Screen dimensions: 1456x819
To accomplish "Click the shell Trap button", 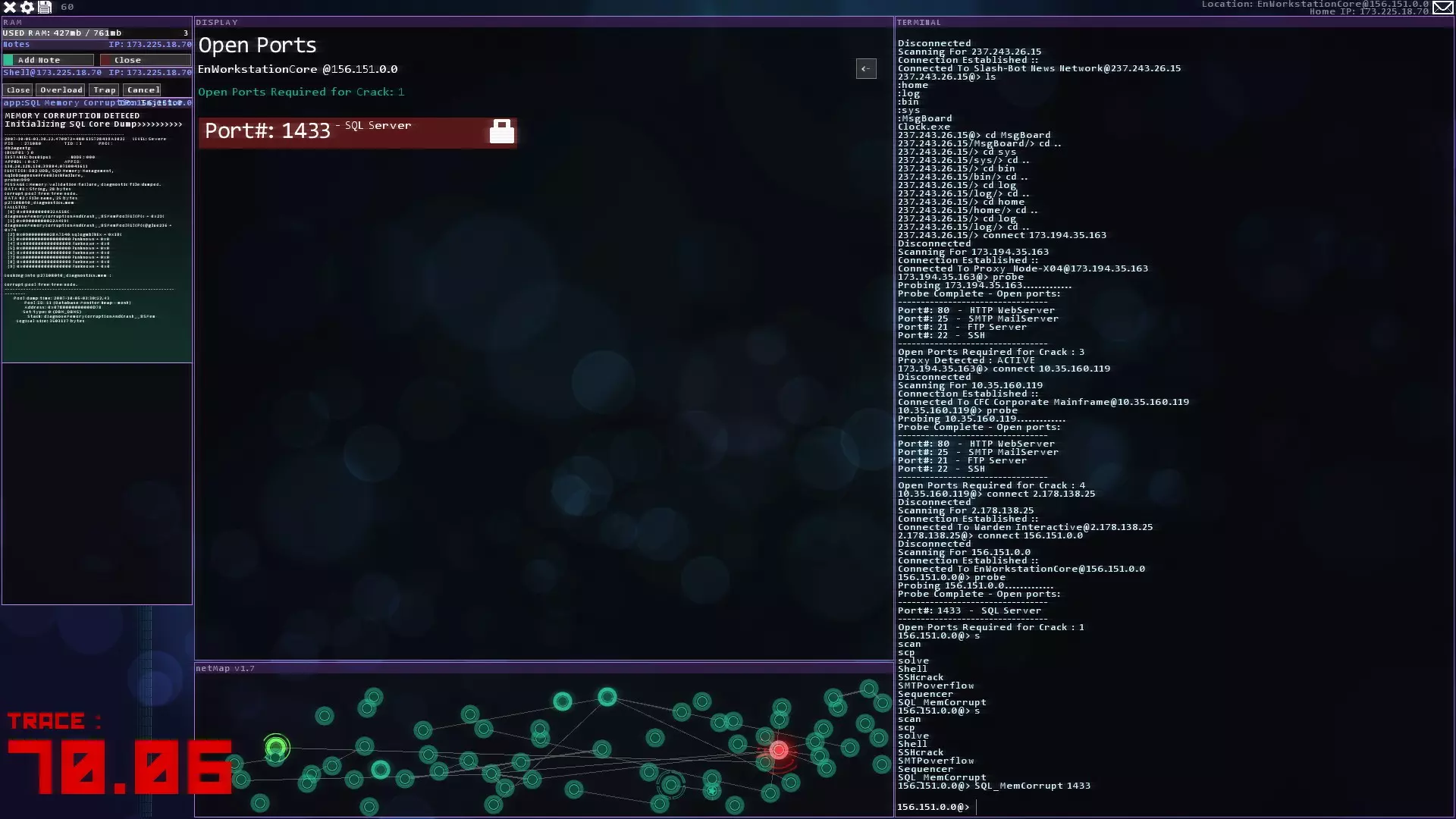I will pyautogui.click(x=104, y=90).
